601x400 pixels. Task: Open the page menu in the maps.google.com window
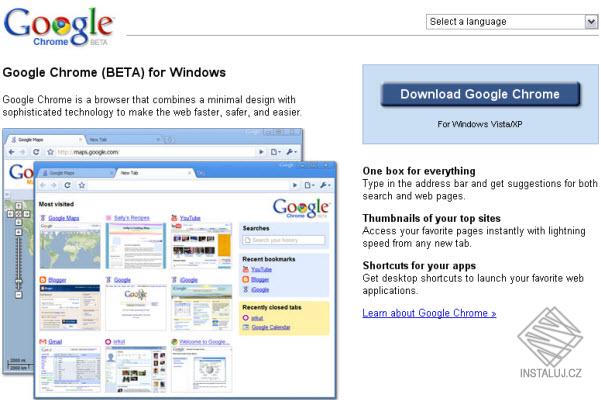pos(275,152)
